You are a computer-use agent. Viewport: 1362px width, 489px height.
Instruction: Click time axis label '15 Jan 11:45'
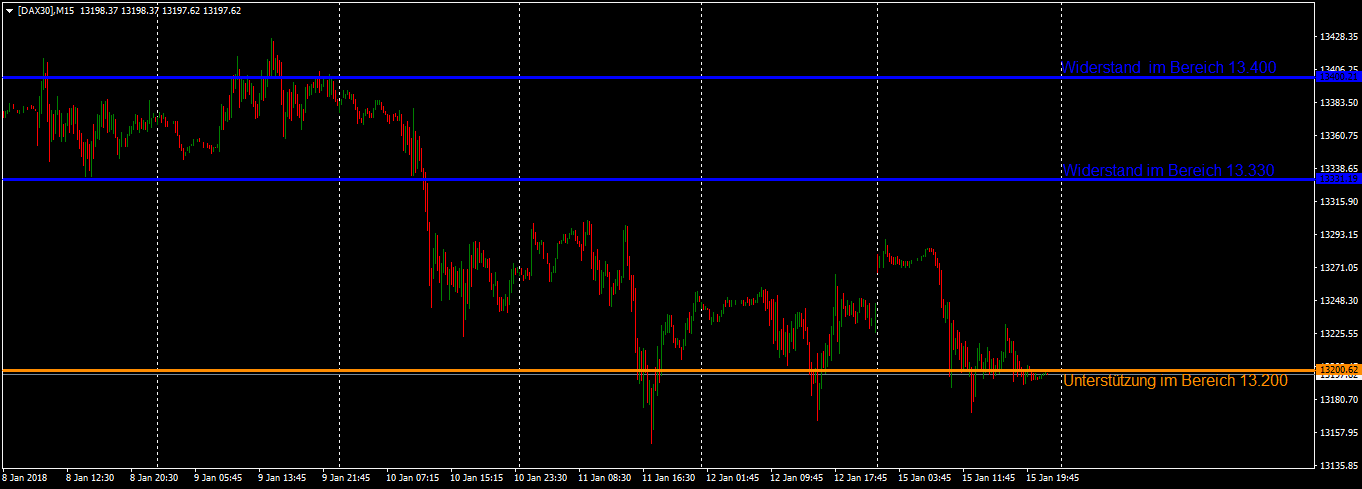pos(991,478)
